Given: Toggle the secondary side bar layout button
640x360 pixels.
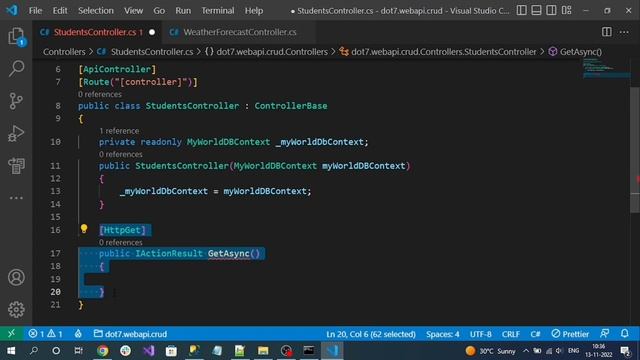Looking at the screenshot, I should (551, 10).
